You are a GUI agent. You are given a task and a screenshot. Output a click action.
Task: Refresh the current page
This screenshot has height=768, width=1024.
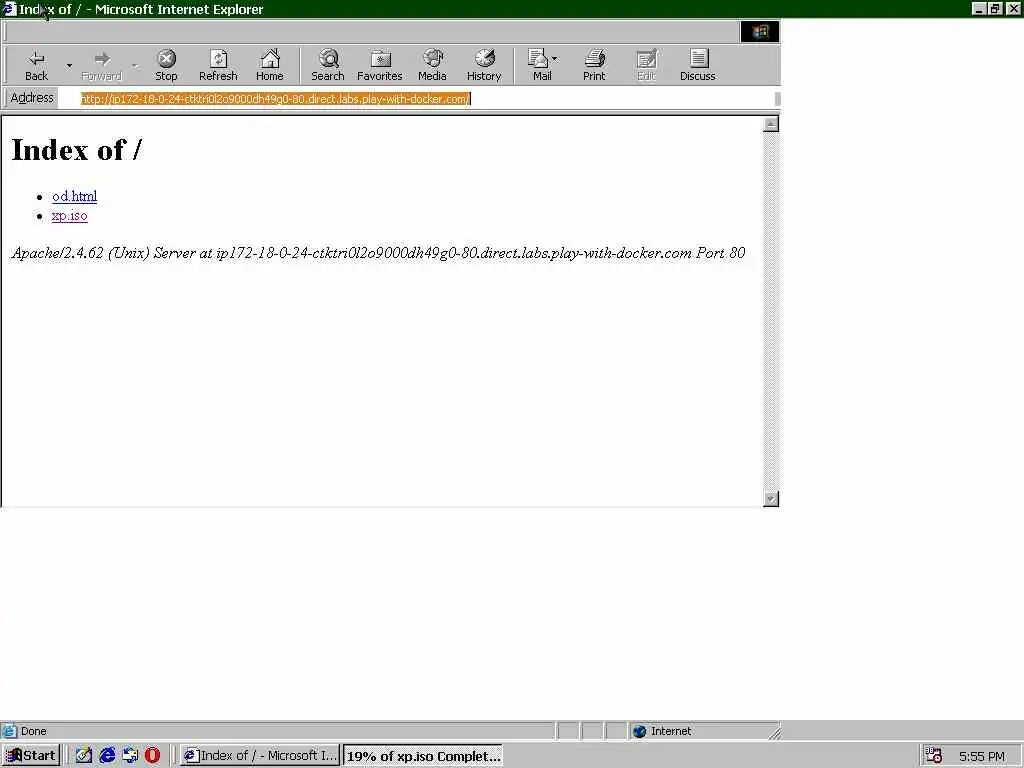[x=218, y=65]
